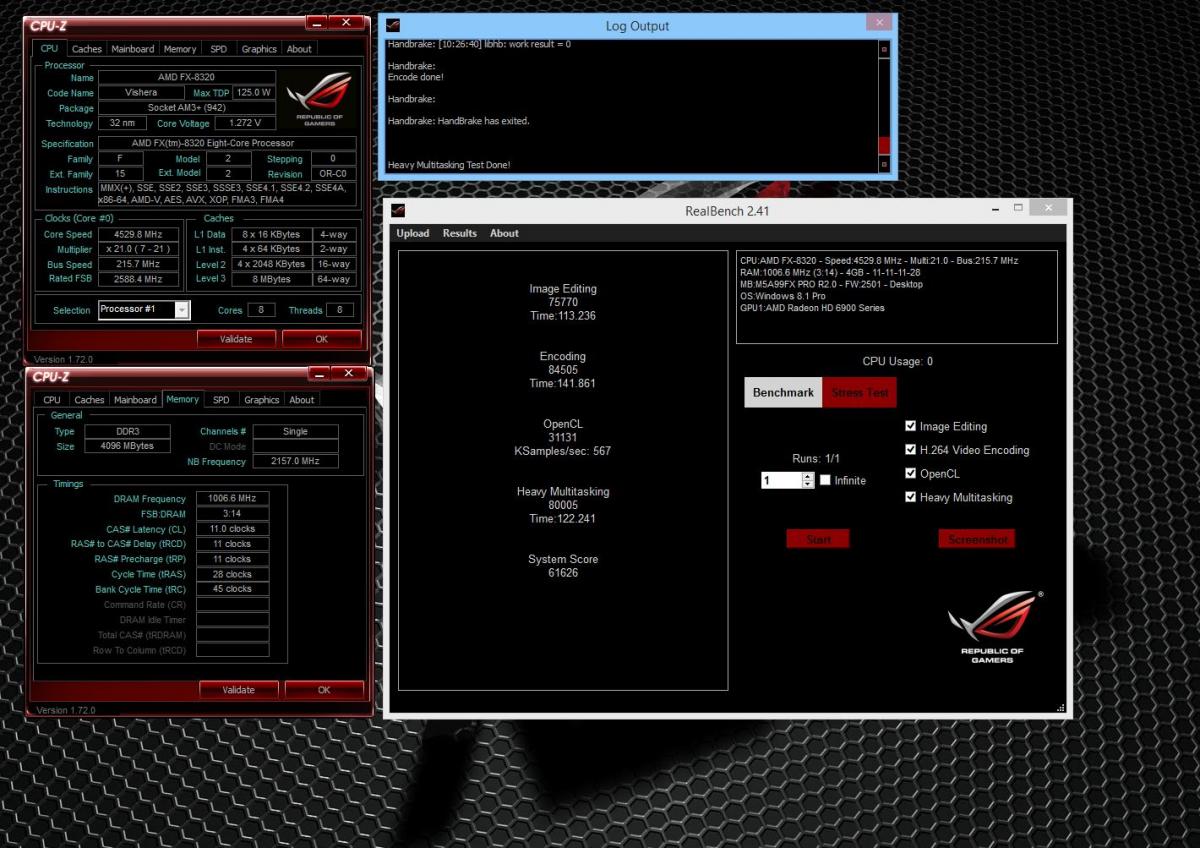Viewport: 1200px width, 848px height.
Task: Open the Caches tab in top CPU-Z window
Action: pyautogui.click(x=87, y=49)
